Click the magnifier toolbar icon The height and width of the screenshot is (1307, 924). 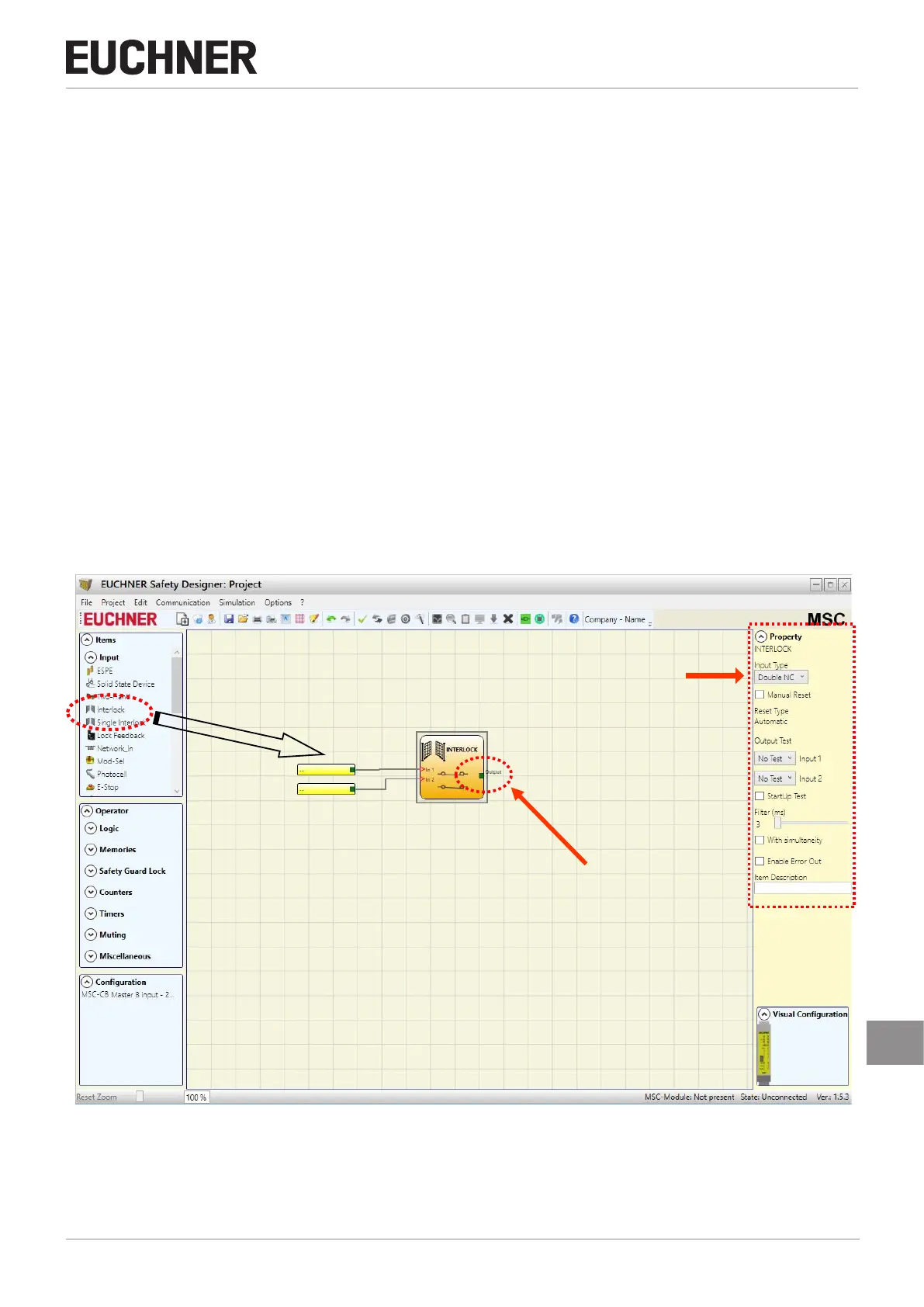click(451, 619)
